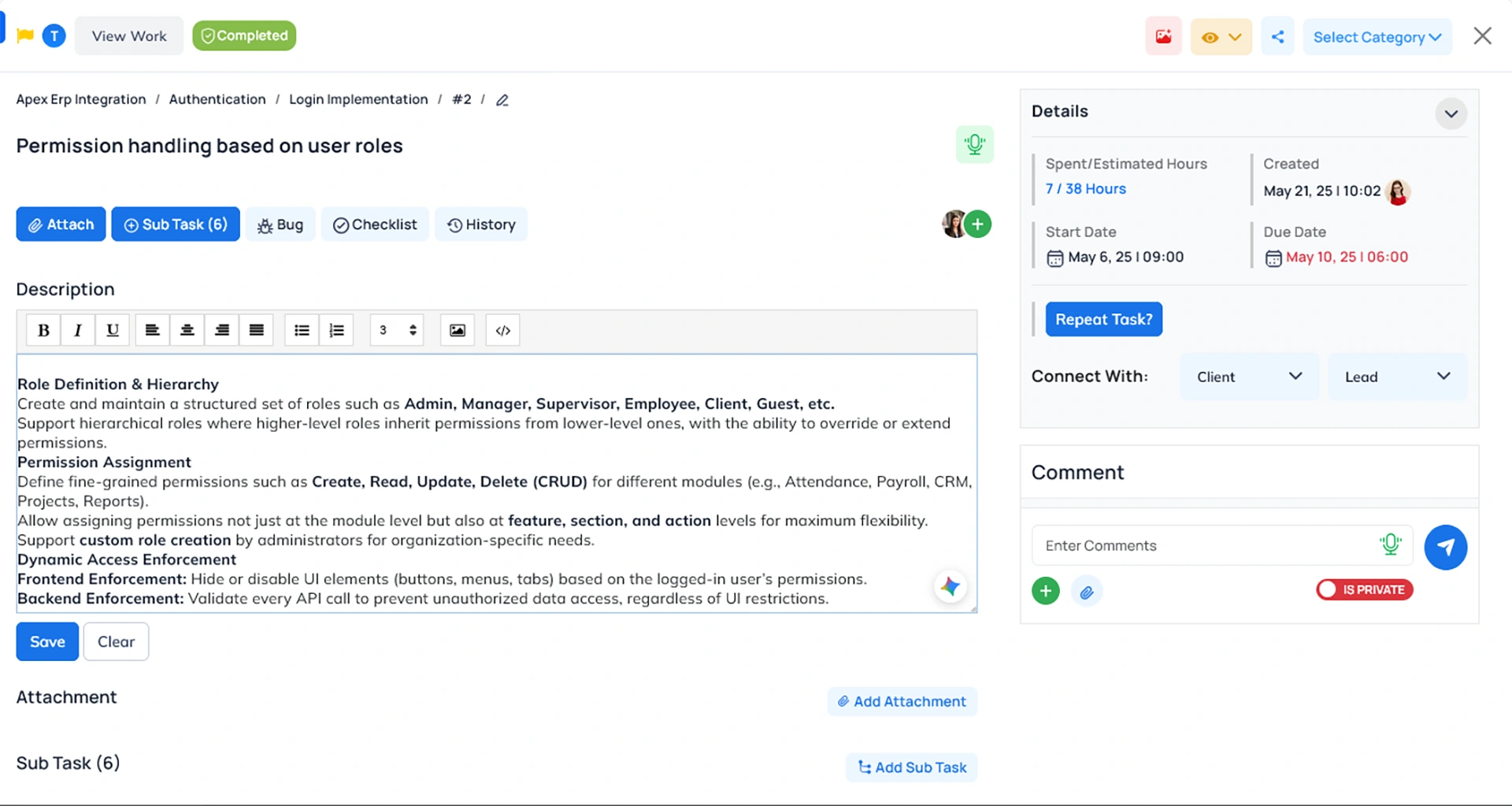This screenshot has height=806, width=1512.
Task: Save the description
Action: tap(47, 641)
